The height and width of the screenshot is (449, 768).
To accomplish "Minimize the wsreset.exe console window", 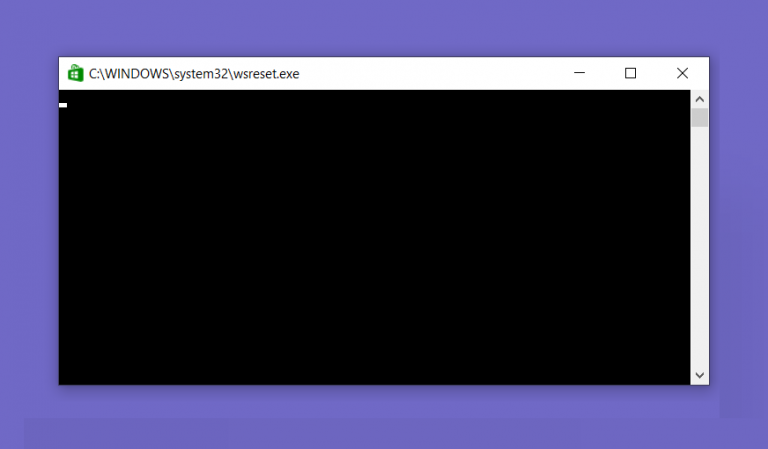I will click(579, 73).
